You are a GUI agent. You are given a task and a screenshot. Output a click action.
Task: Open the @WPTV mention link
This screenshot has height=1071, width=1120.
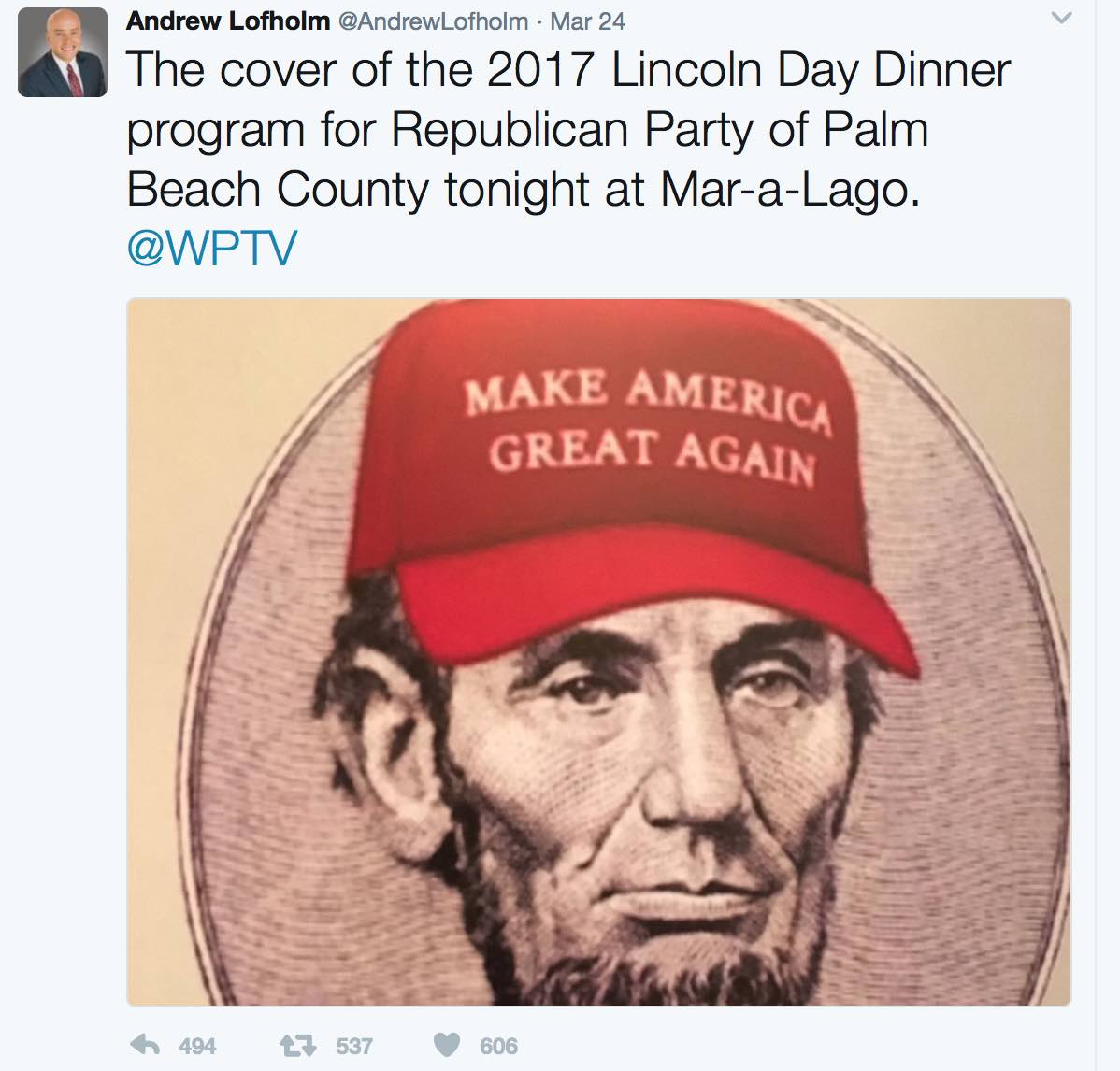(212, 249)
